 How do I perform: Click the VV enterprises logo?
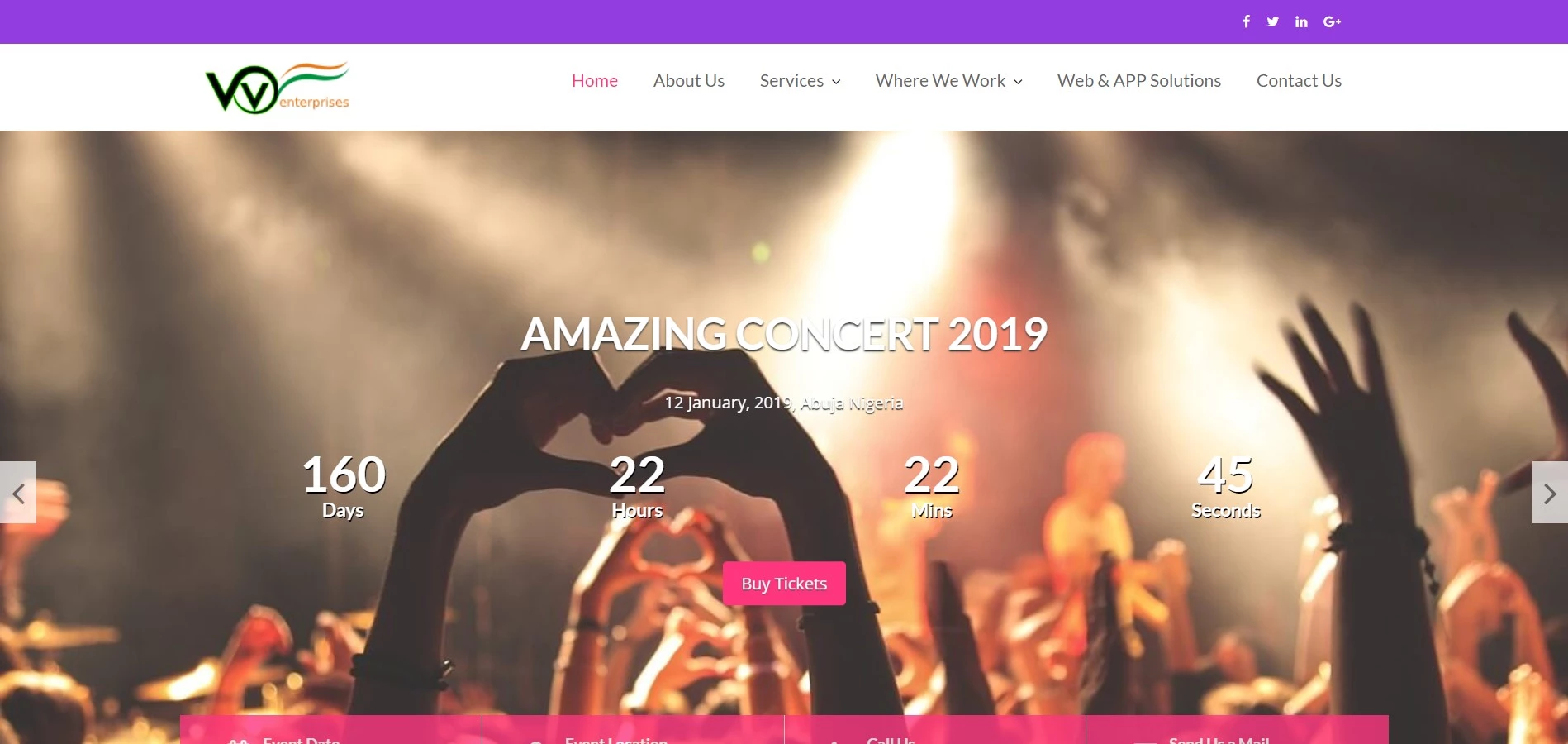(278, 88)
